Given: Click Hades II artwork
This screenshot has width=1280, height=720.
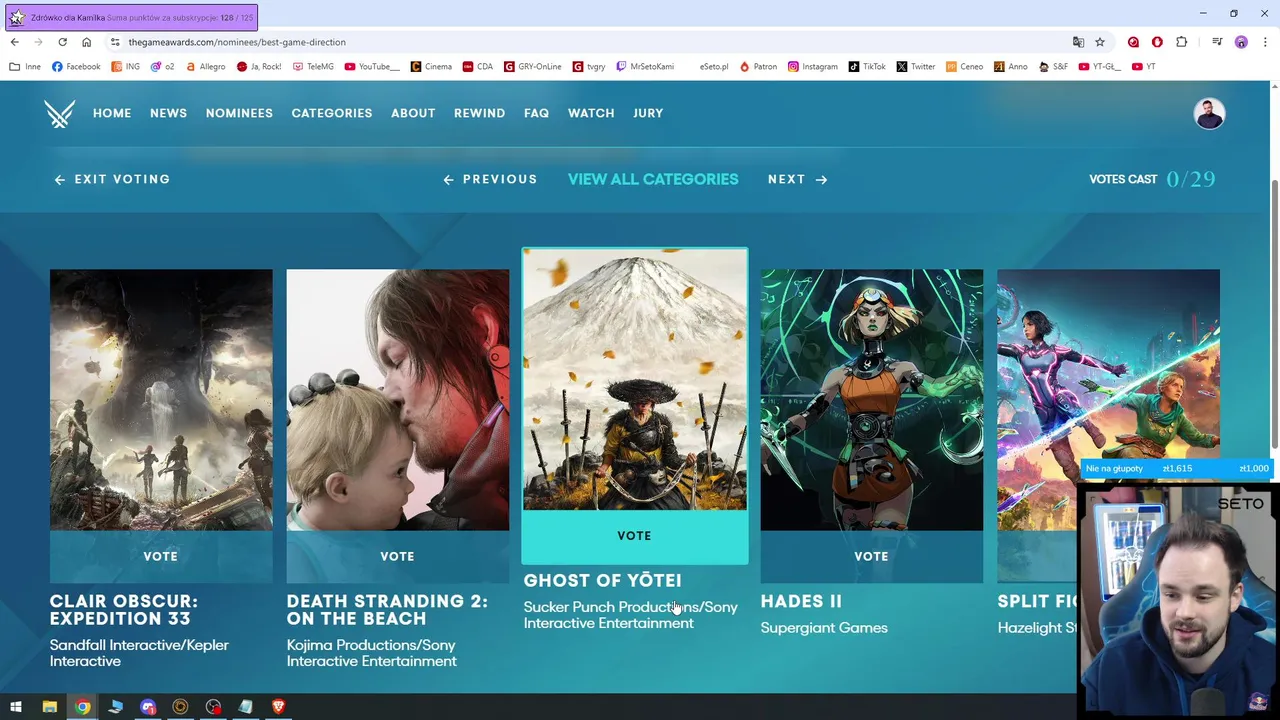Looking at the screenshot, I should click(x=871, y=400).
